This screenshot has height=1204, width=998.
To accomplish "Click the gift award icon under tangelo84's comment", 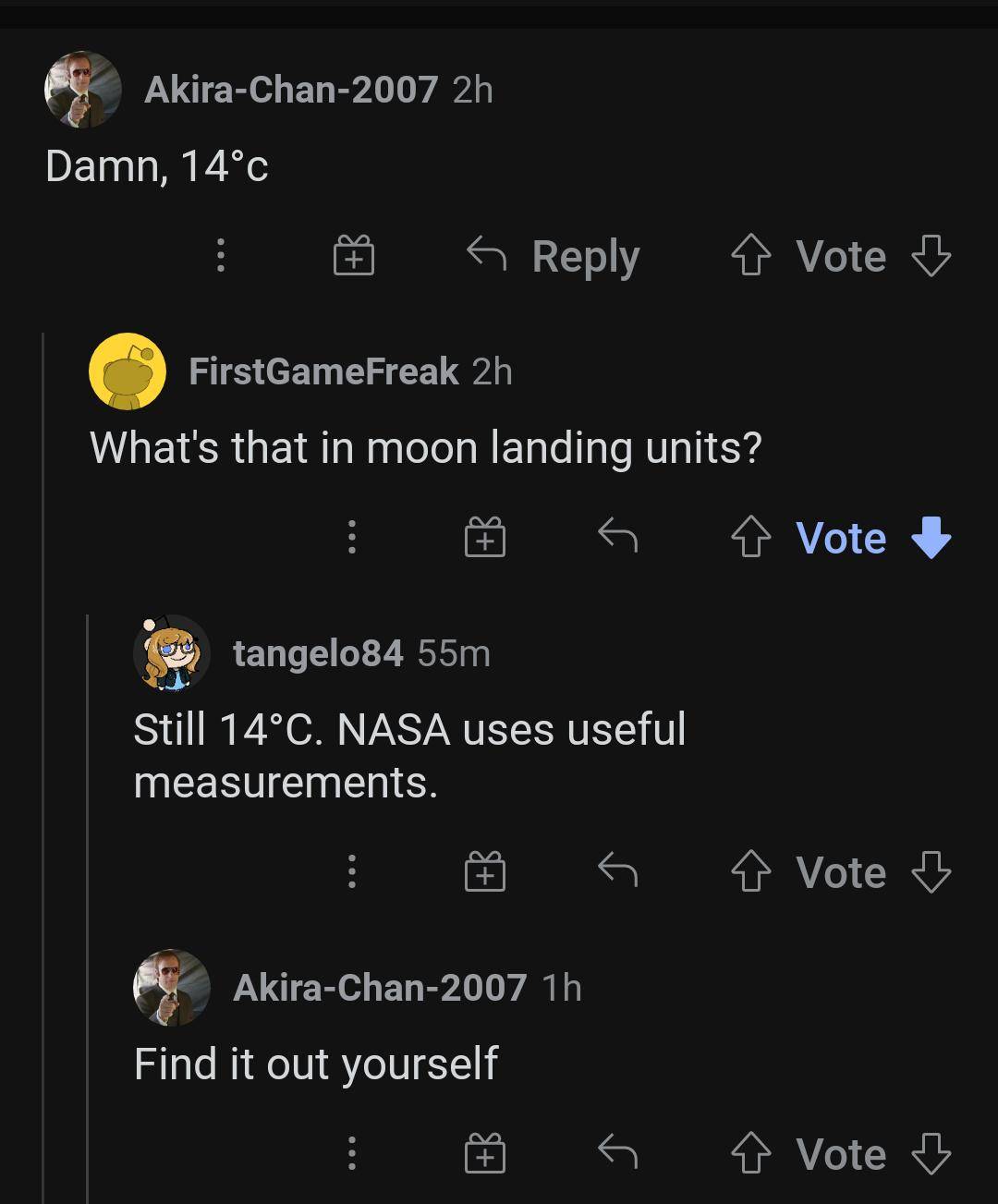I will (484, 870).
